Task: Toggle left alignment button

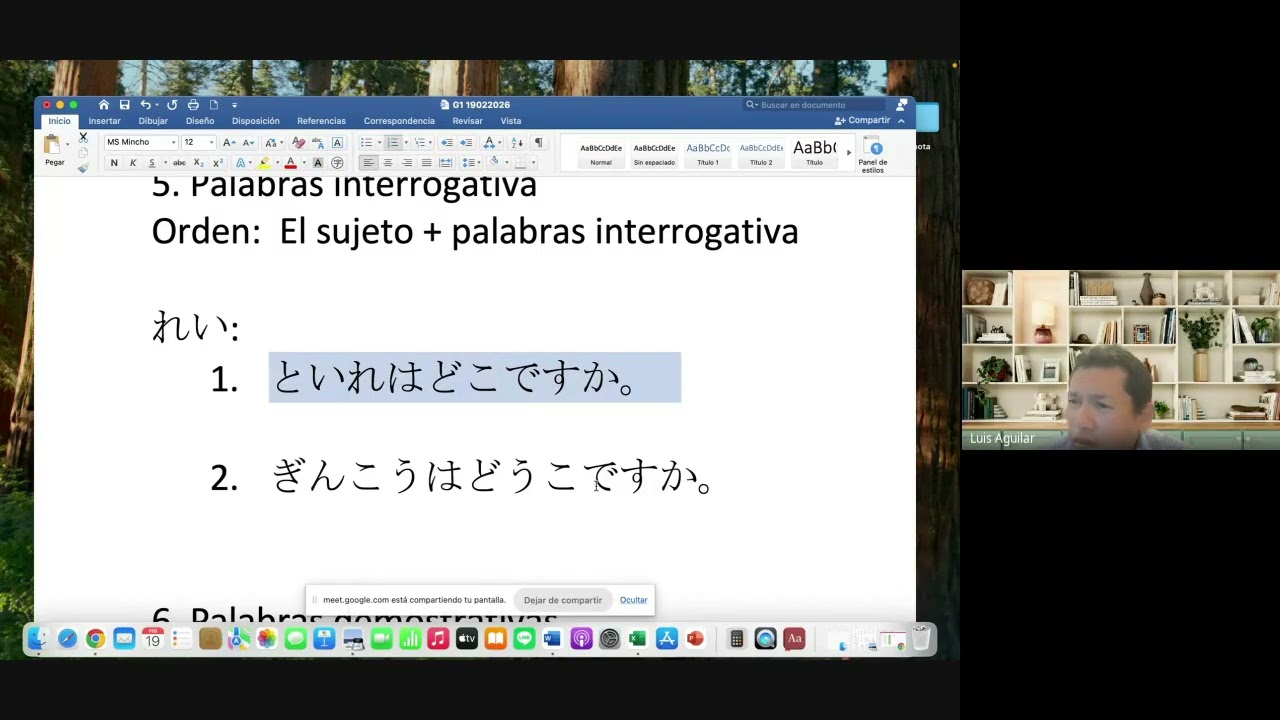Action: 369,163
